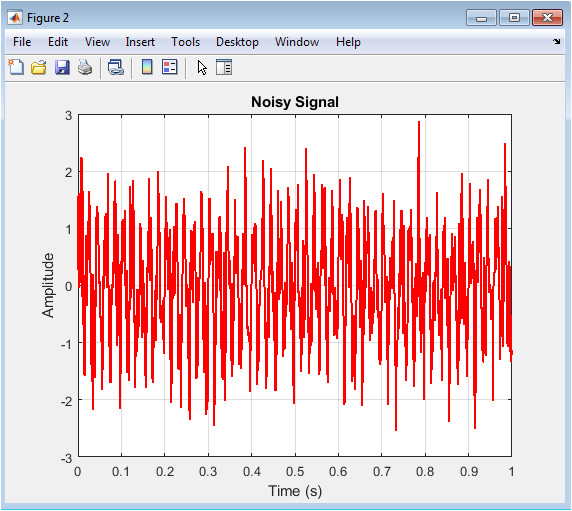Screen dimensions: 572x511
Task: Click the x-axis tick label 0.8
Action: pyautogui.click(x=425, y=472)
